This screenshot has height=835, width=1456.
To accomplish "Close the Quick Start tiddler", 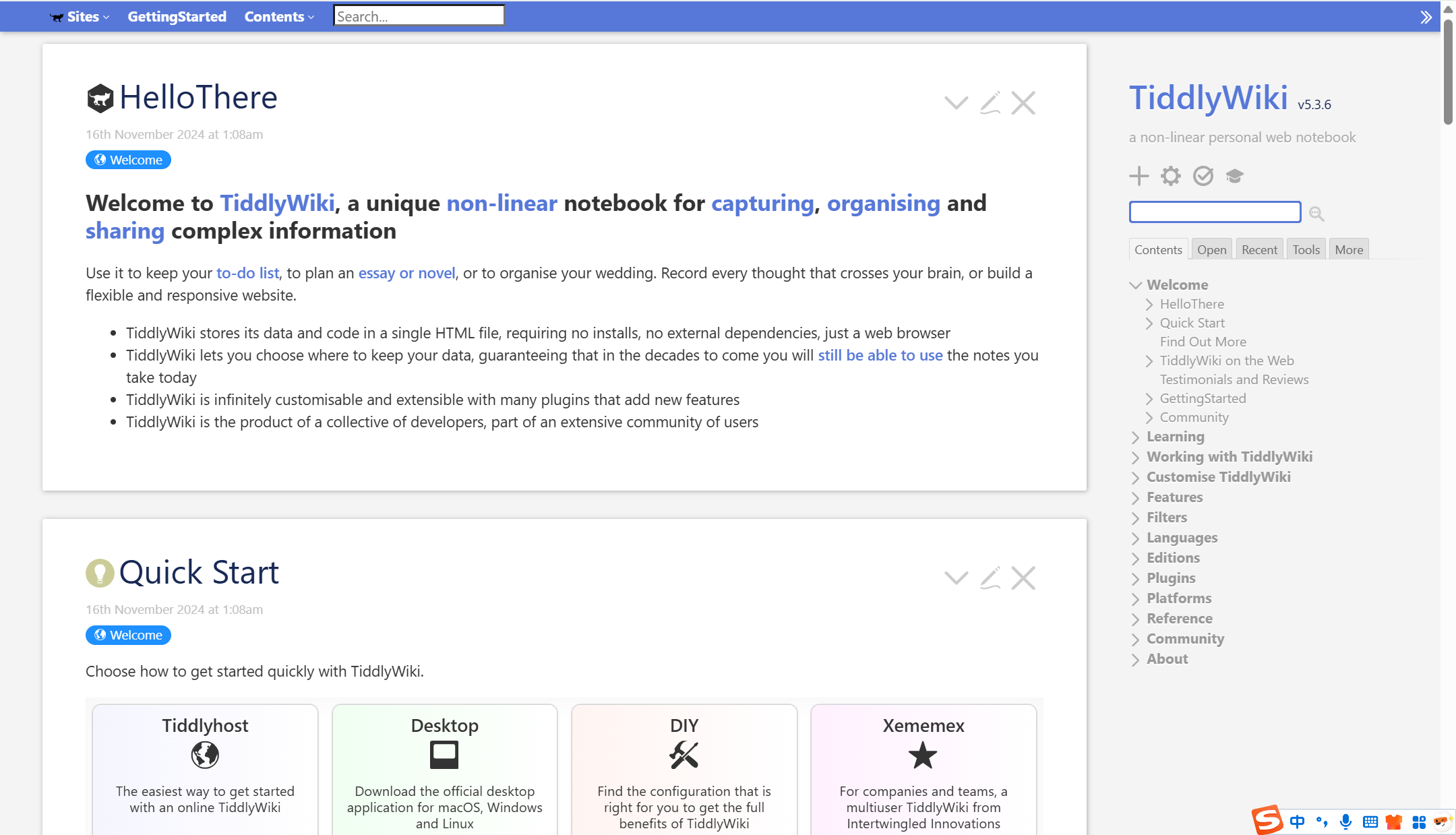I will pos(1023,578).
